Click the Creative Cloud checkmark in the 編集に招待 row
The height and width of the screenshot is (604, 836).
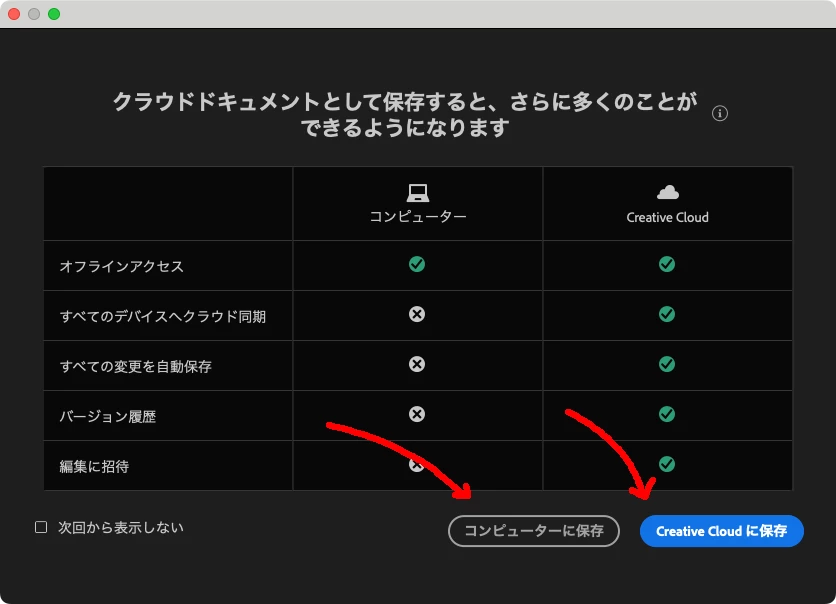[667, 464]
